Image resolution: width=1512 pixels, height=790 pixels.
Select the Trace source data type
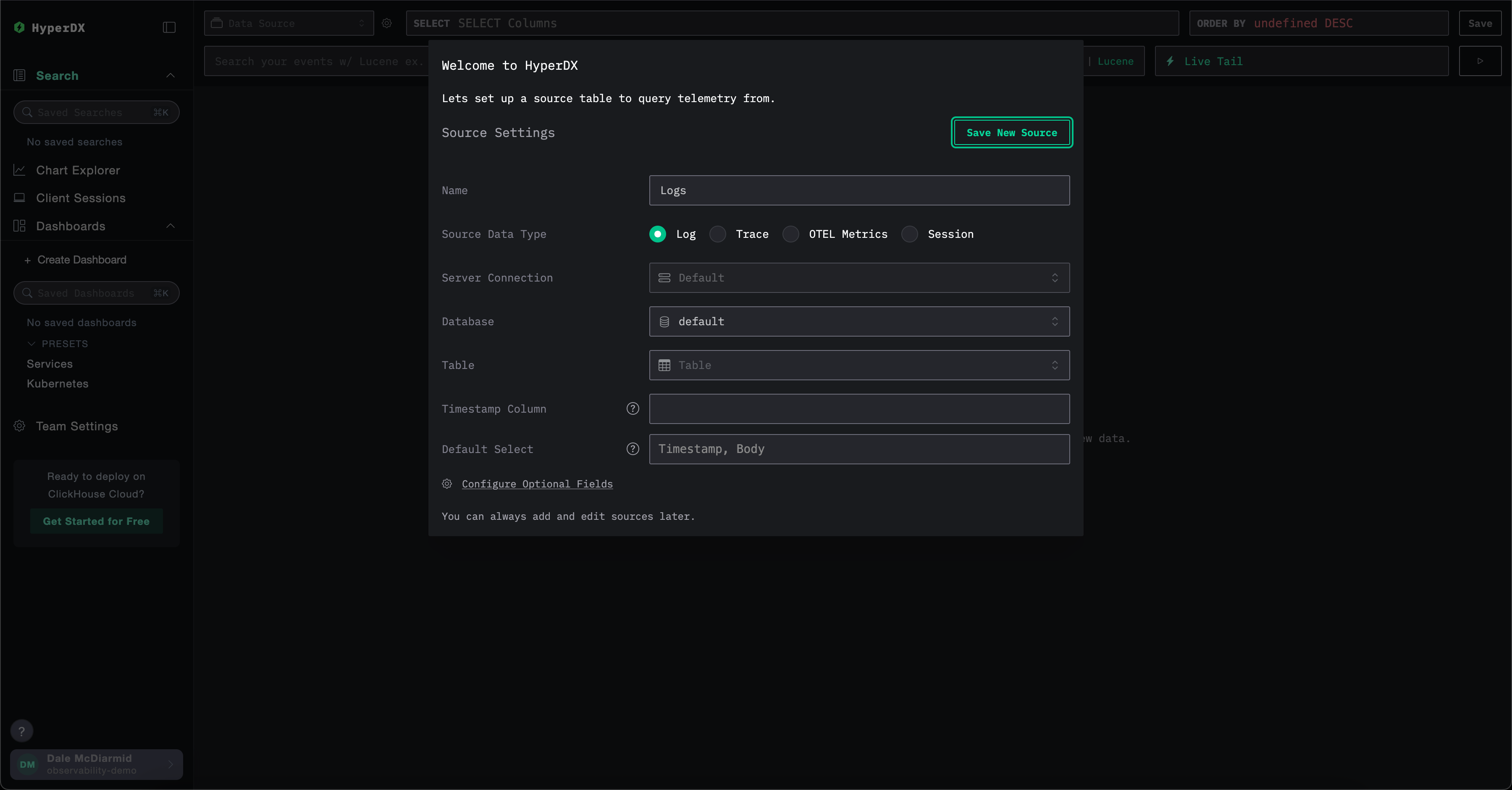[x=717, y=234]
